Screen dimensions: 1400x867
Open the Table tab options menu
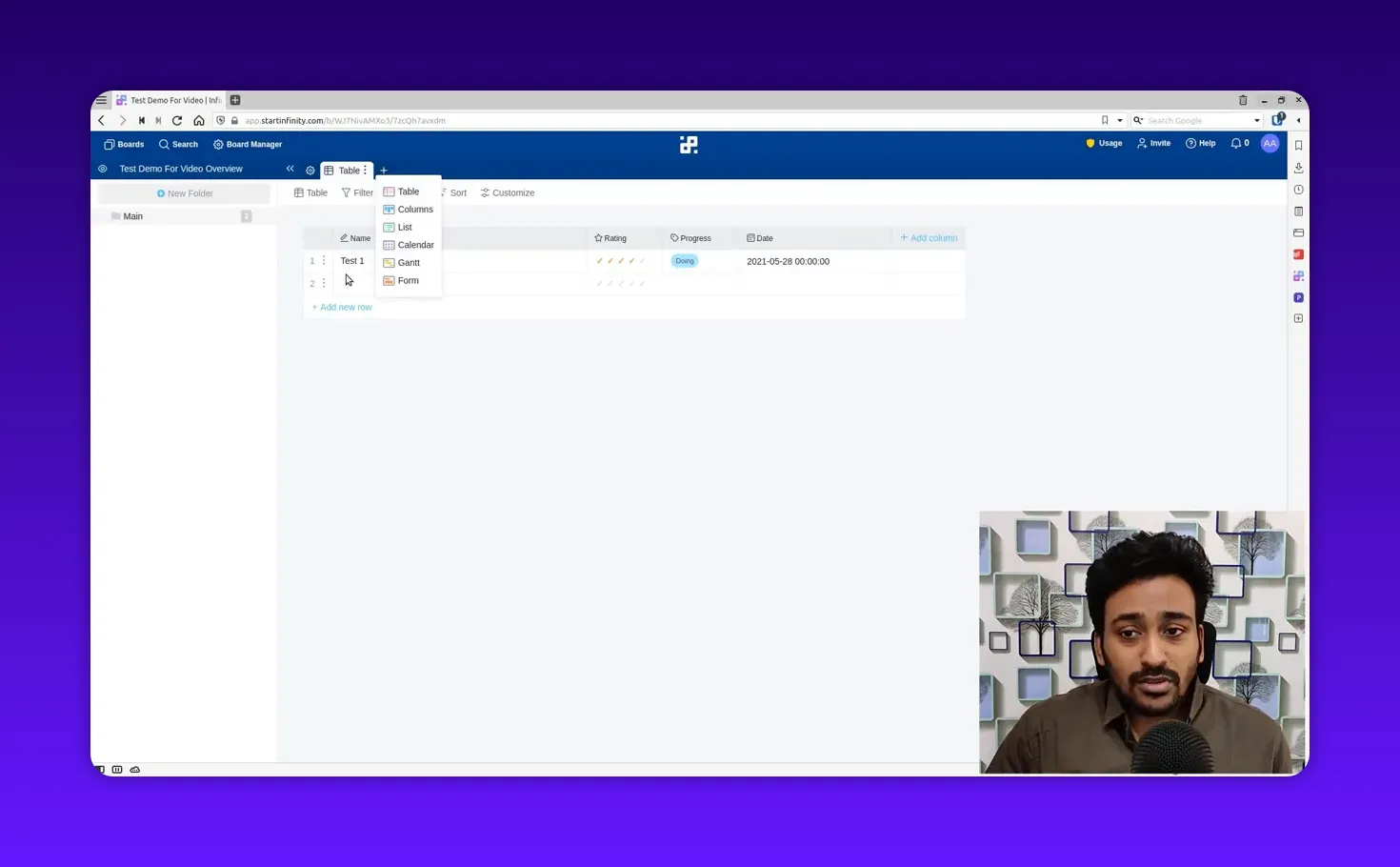pos(365,170)
